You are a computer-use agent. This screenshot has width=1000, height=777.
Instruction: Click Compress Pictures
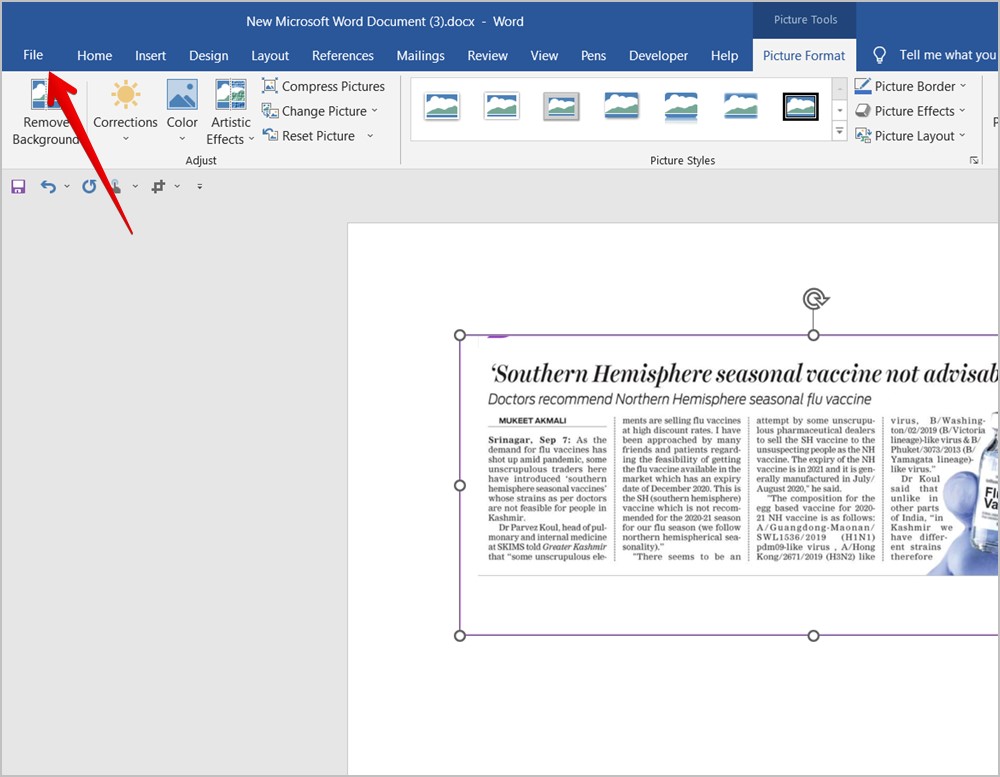click(323, 86)
